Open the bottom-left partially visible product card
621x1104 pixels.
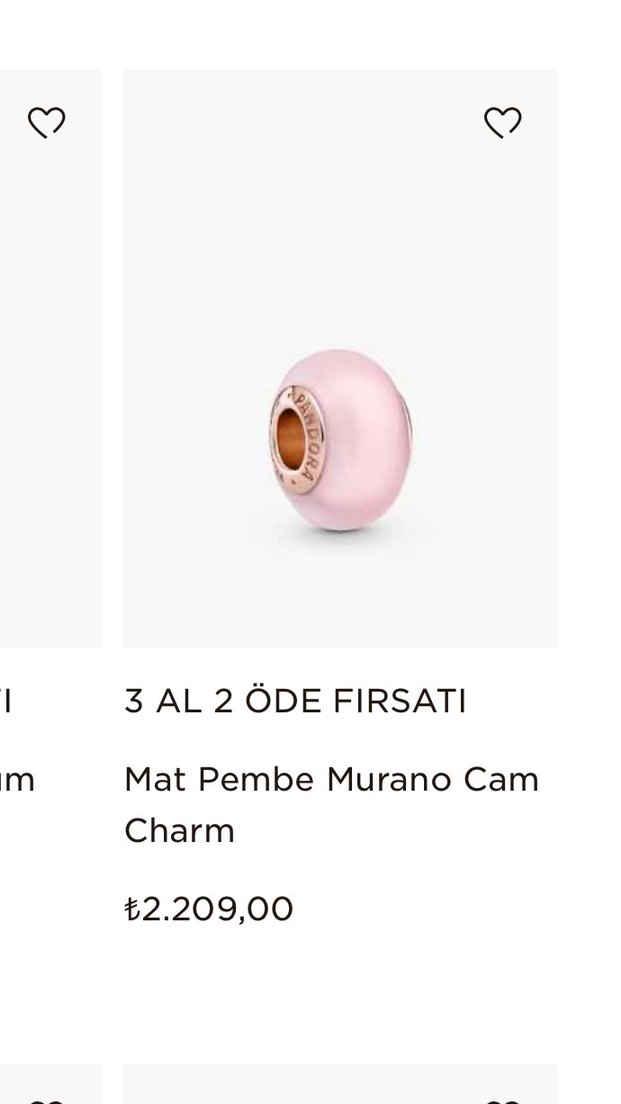51,1084
